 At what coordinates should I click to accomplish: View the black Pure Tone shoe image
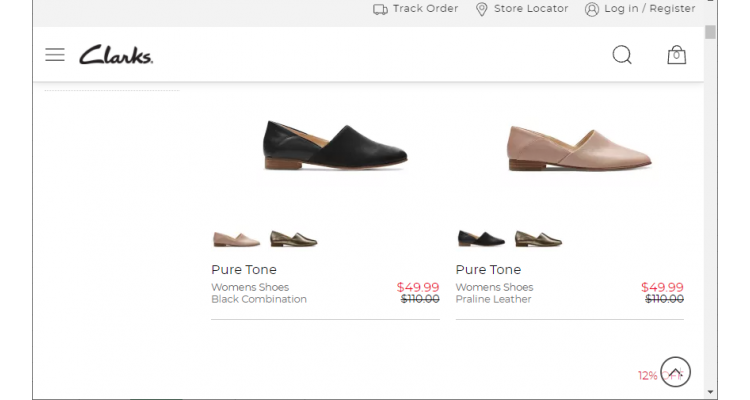tap(335, 145)
